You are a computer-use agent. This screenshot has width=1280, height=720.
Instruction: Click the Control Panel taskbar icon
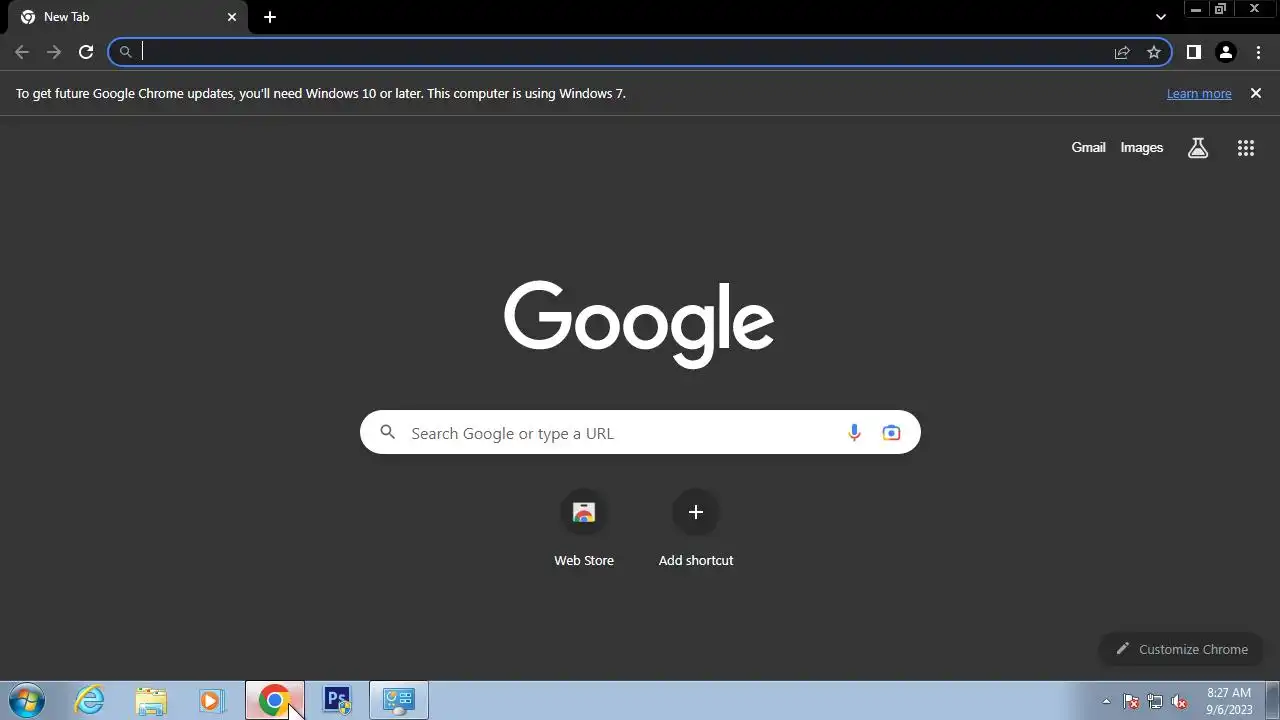(x=399, y=700)
